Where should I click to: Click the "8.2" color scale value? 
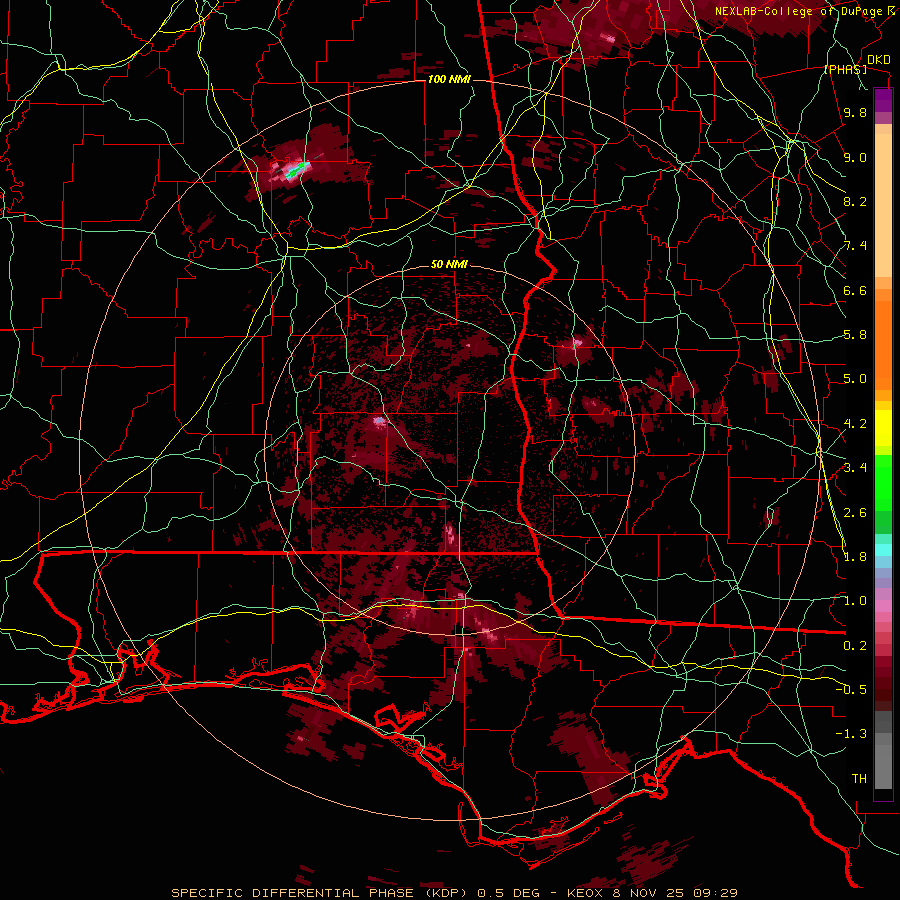click(855, 201)
